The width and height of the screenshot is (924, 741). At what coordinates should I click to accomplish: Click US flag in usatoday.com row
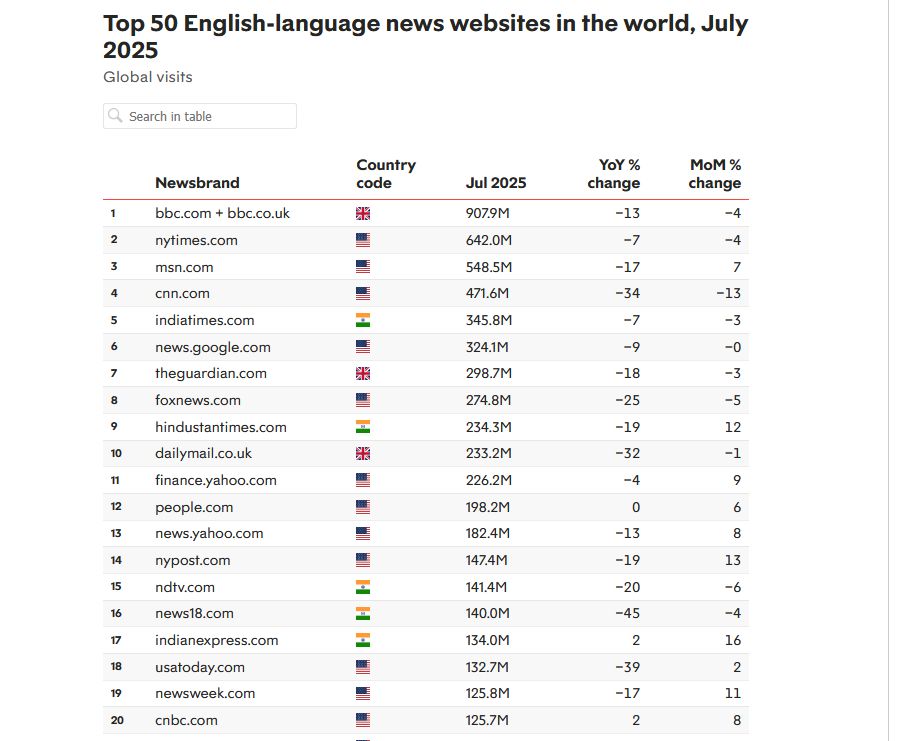point(363,667)
